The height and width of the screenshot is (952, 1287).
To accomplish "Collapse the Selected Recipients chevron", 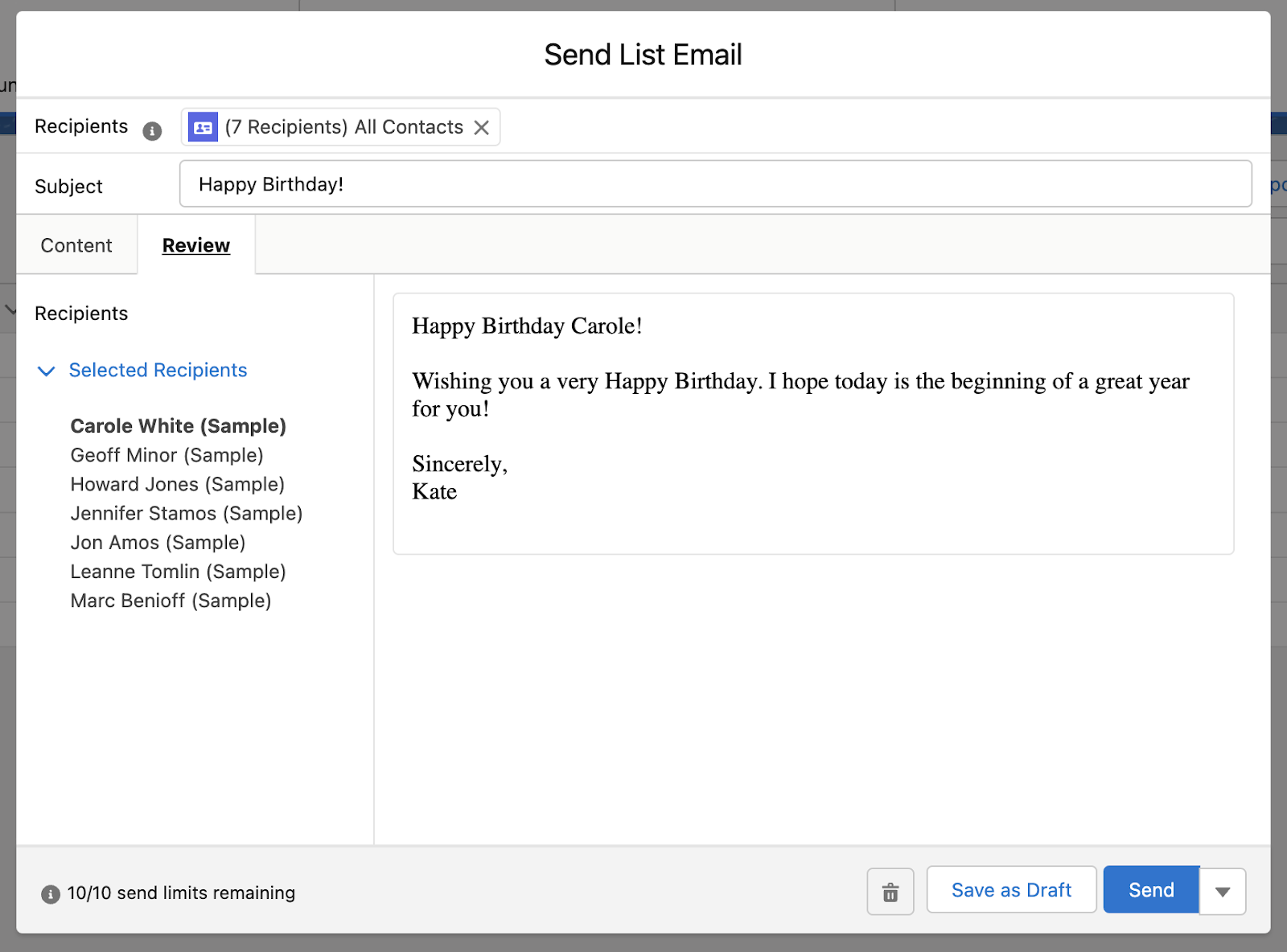I will (47, 371).
